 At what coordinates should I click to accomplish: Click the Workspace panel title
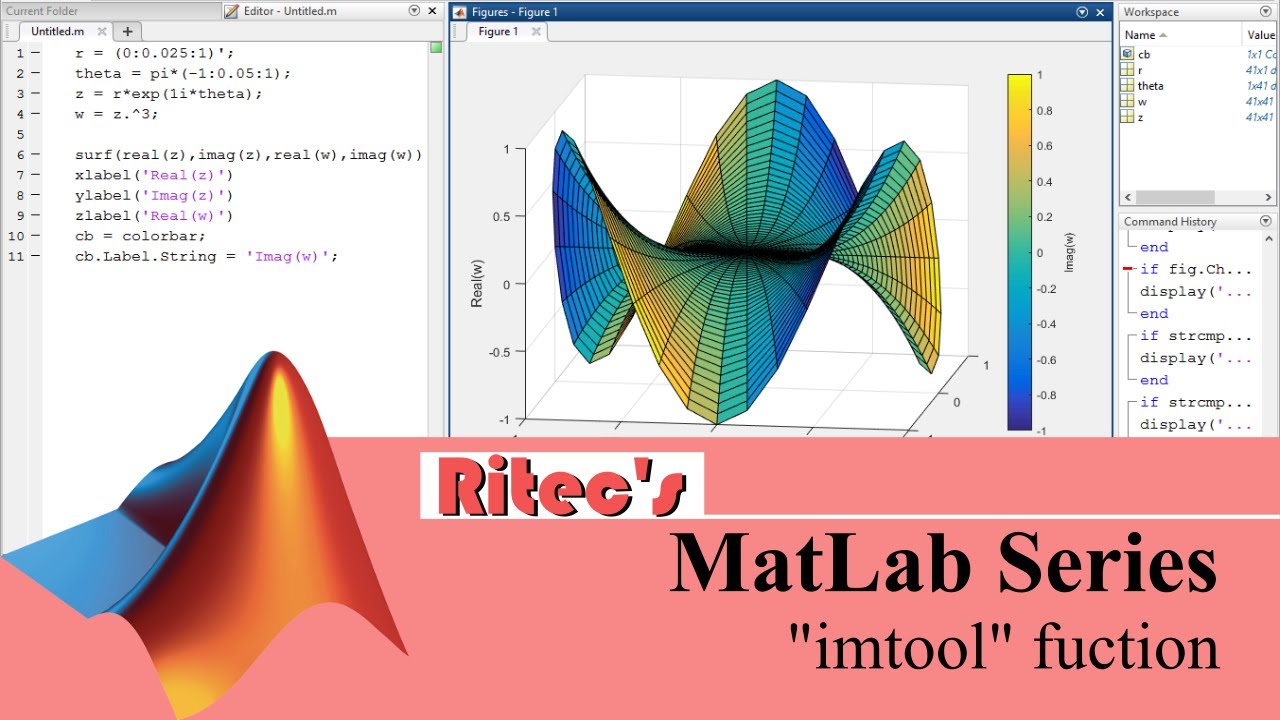(1151, 12)
